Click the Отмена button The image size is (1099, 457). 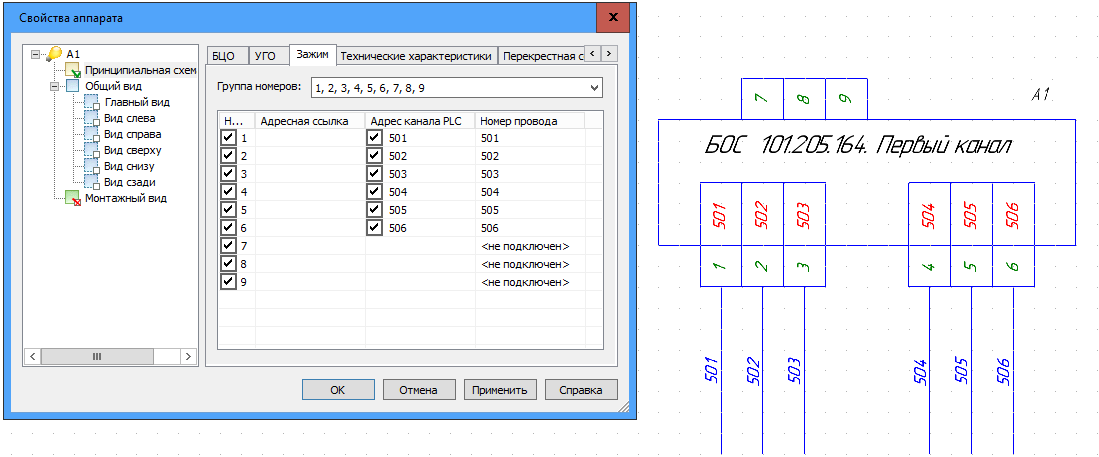[418, 390]
